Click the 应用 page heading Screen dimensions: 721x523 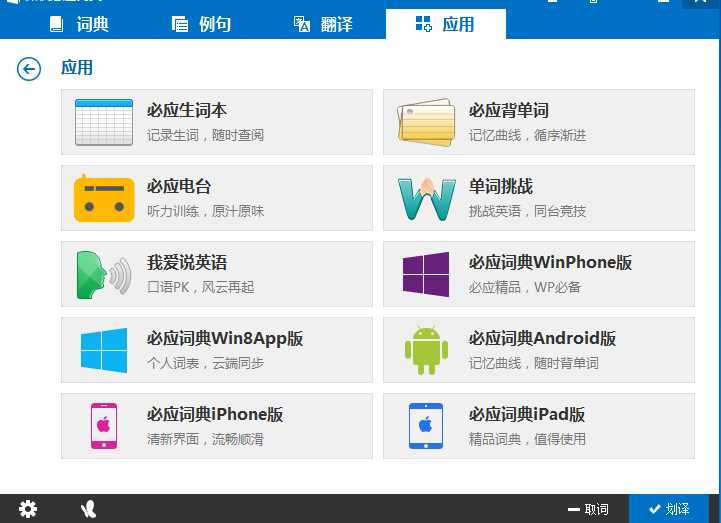click(77, 68)
